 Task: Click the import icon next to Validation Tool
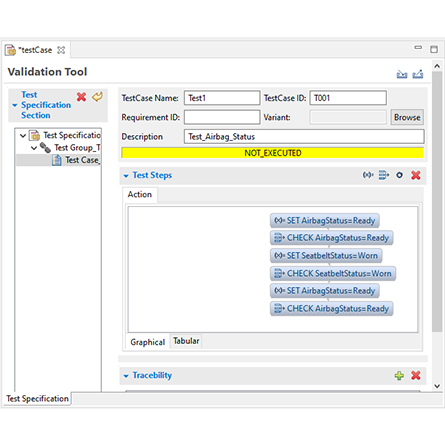tap(402, 74)
